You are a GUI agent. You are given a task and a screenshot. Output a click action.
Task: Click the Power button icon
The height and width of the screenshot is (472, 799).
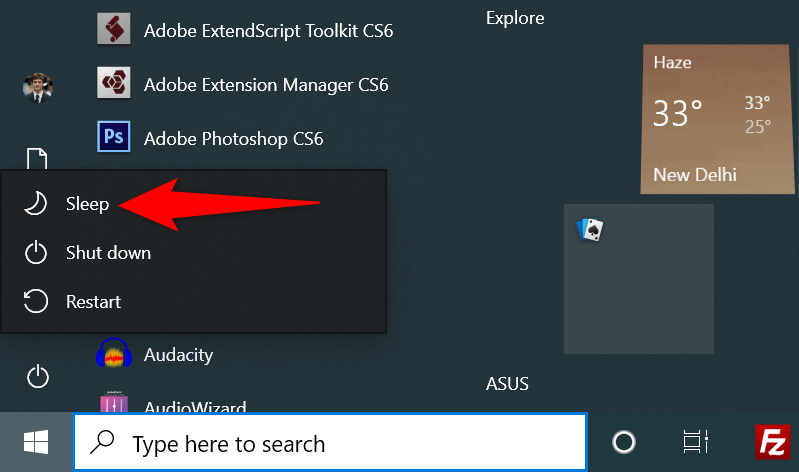(x=37, y=377)
